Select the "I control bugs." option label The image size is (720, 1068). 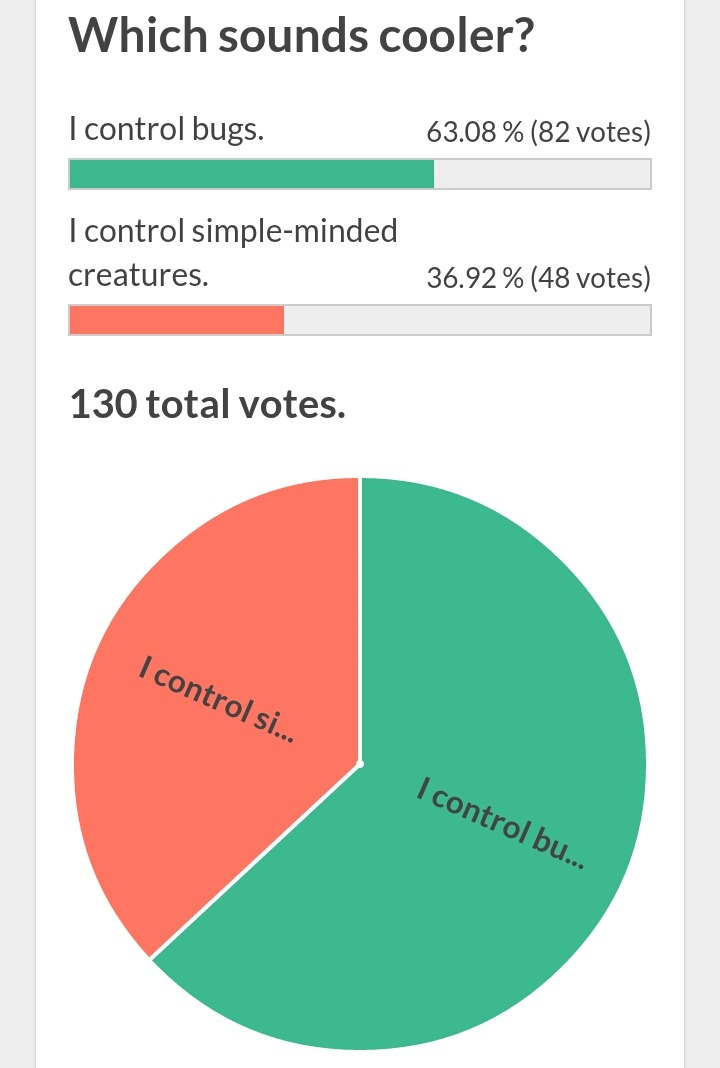[x=166, y=129]
